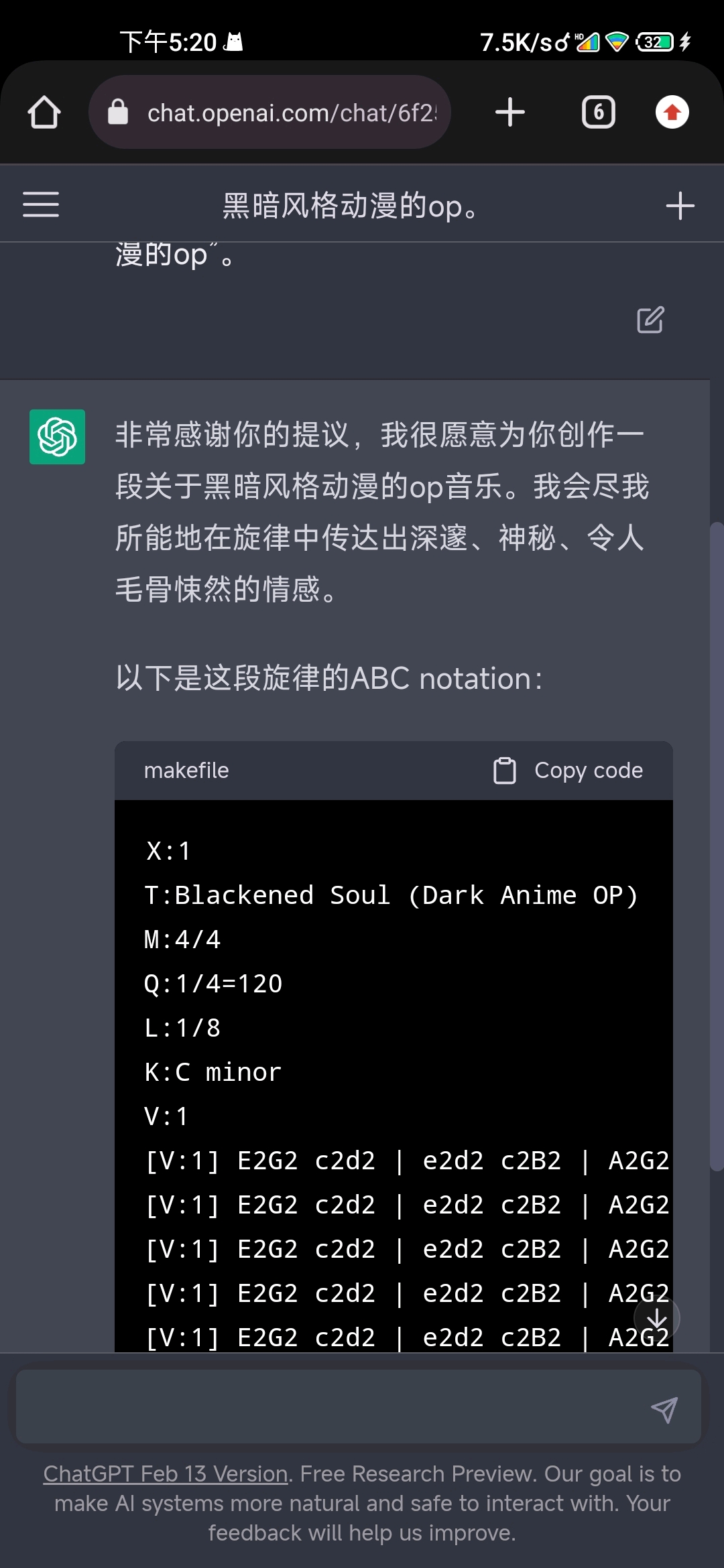Open the ChatGPT Feb 13 Version link

(166, 1474)
